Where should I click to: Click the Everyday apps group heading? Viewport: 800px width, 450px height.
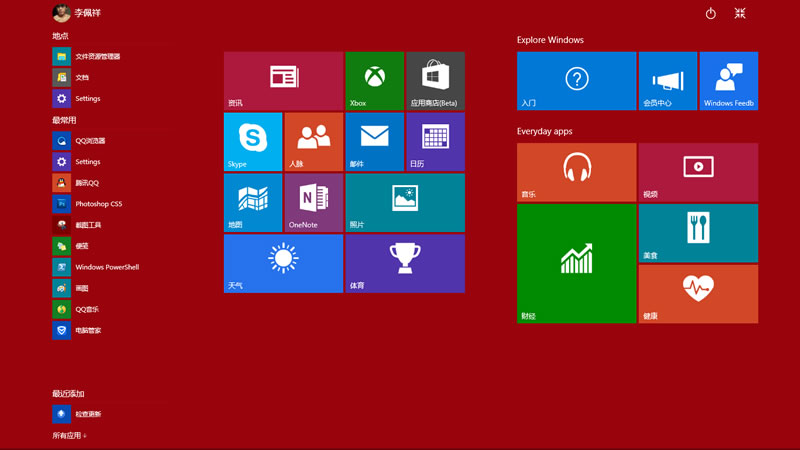[x=544, y=131]
